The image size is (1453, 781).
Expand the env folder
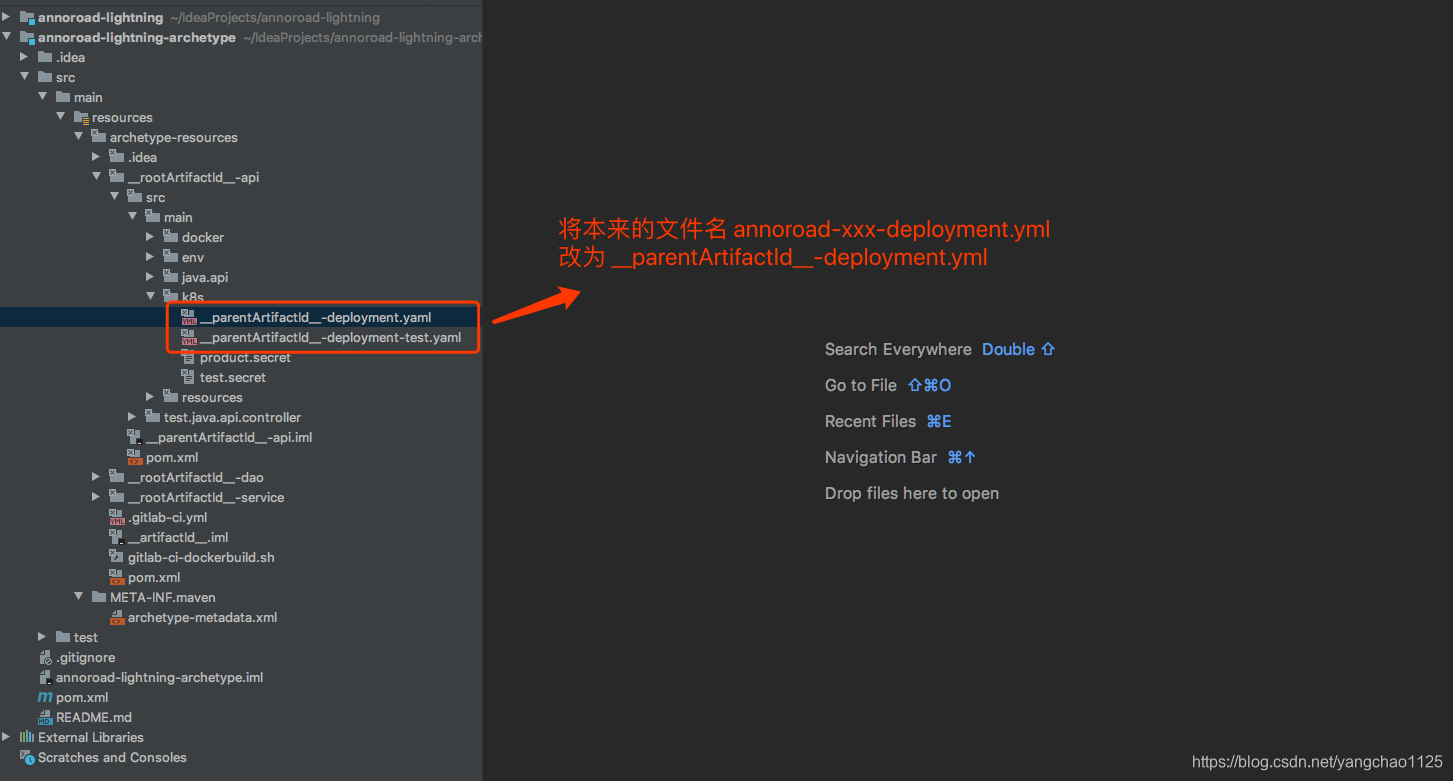click(x=151, y=257)
